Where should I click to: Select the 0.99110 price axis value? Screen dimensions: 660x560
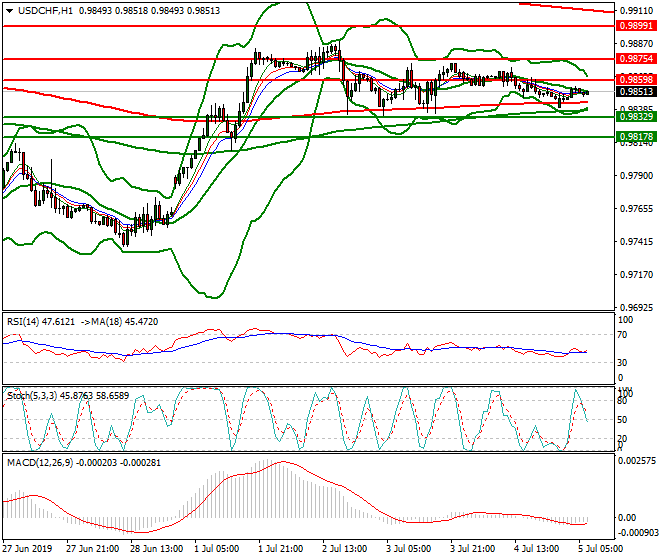click(x=636, y=11)
